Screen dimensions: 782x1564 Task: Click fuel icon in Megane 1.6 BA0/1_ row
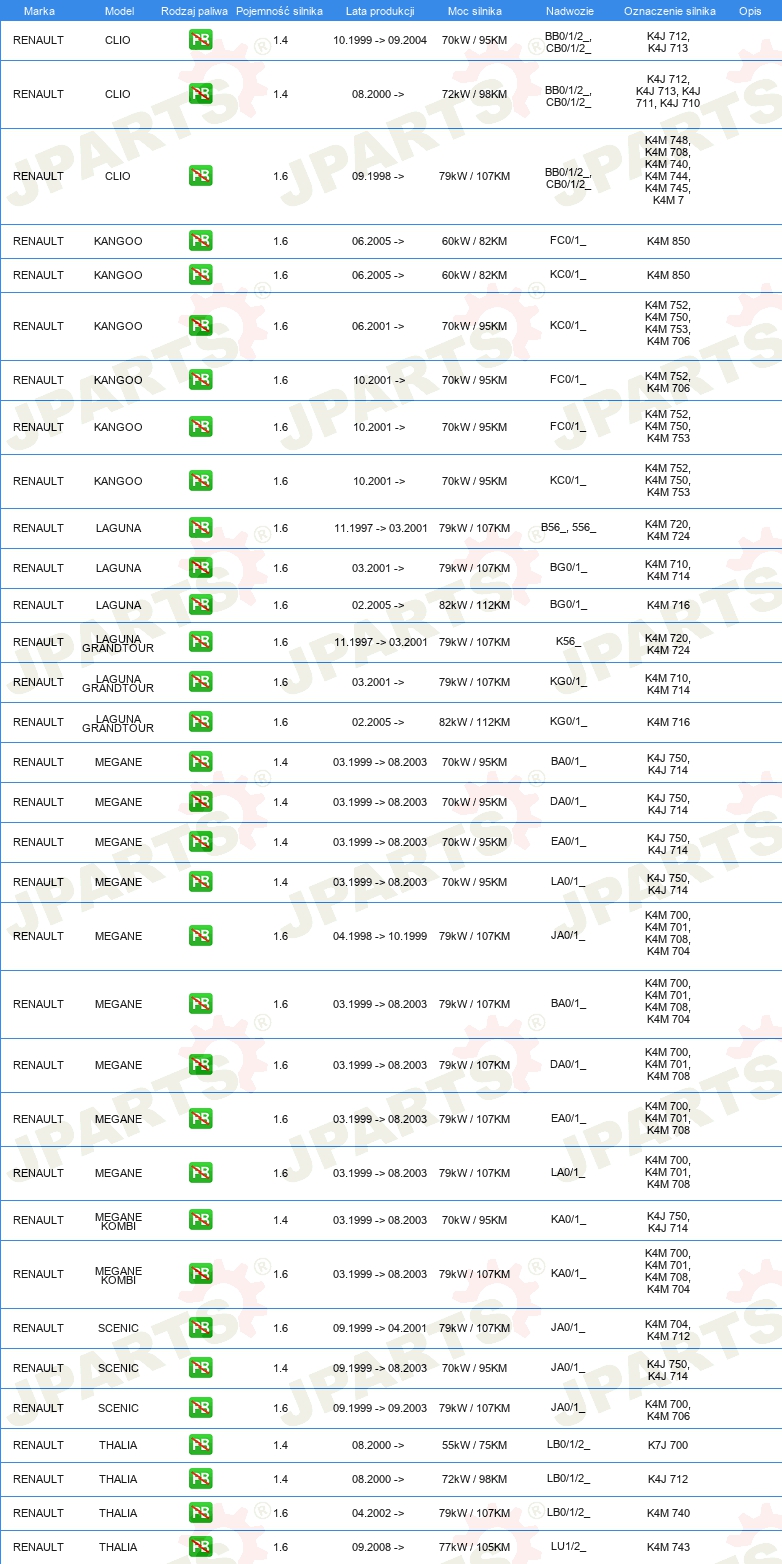[x=200, y=1004]
